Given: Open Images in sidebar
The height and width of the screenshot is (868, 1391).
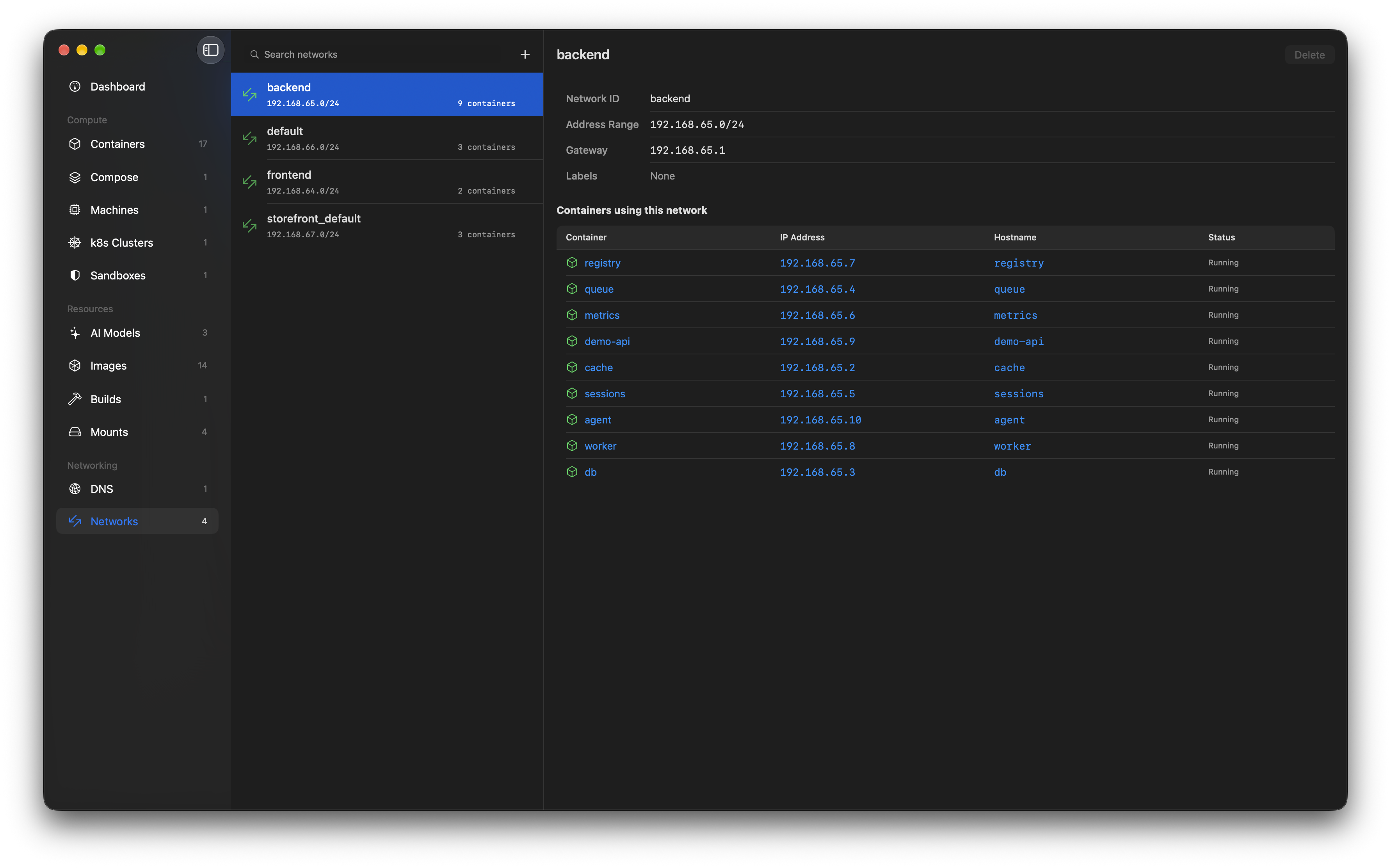Looking at the screenshot, I should point(137,366).
